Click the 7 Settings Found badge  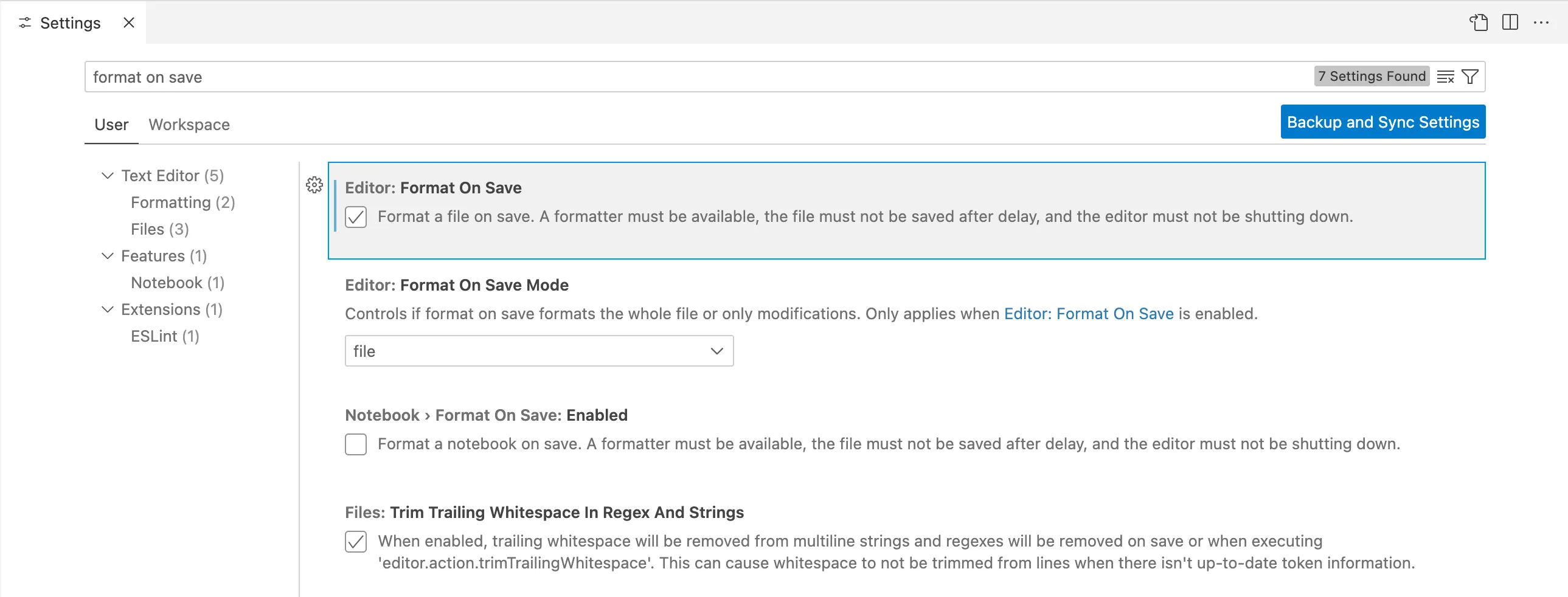click(1372, 77)
